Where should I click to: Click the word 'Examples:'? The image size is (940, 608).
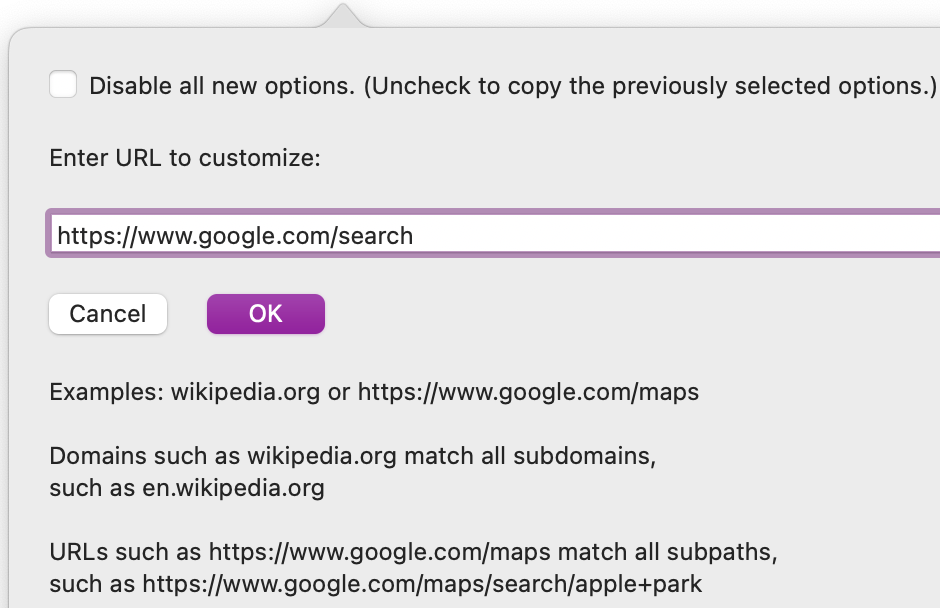click(106, 392)
